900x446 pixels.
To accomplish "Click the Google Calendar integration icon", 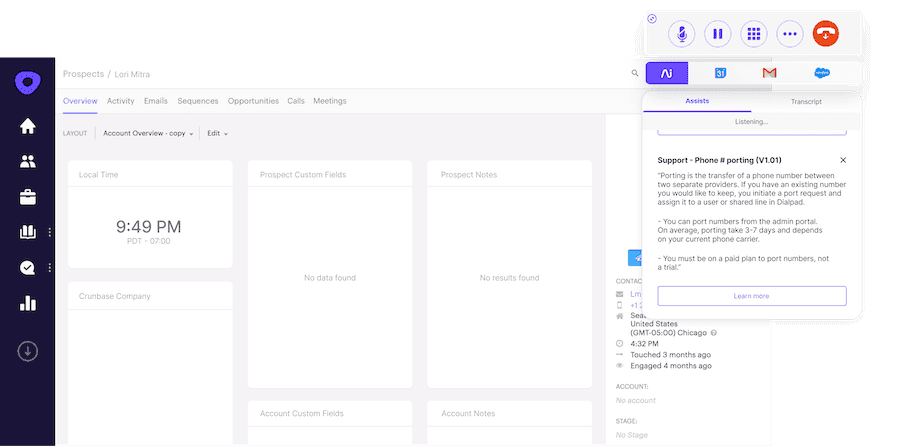I will point(719,73).
